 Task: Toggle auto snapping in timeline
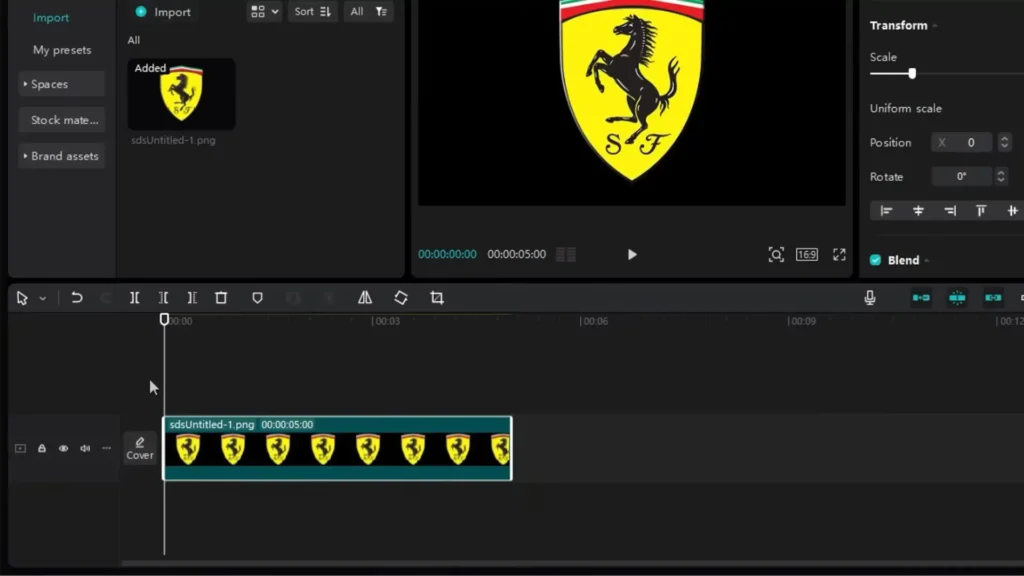point(957,298)
